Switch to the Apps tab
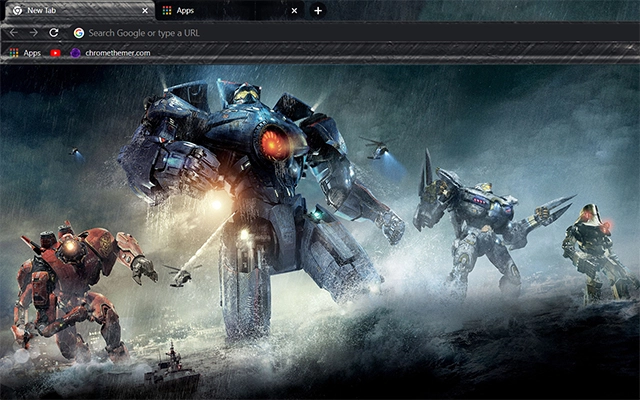 click(229, 11)
